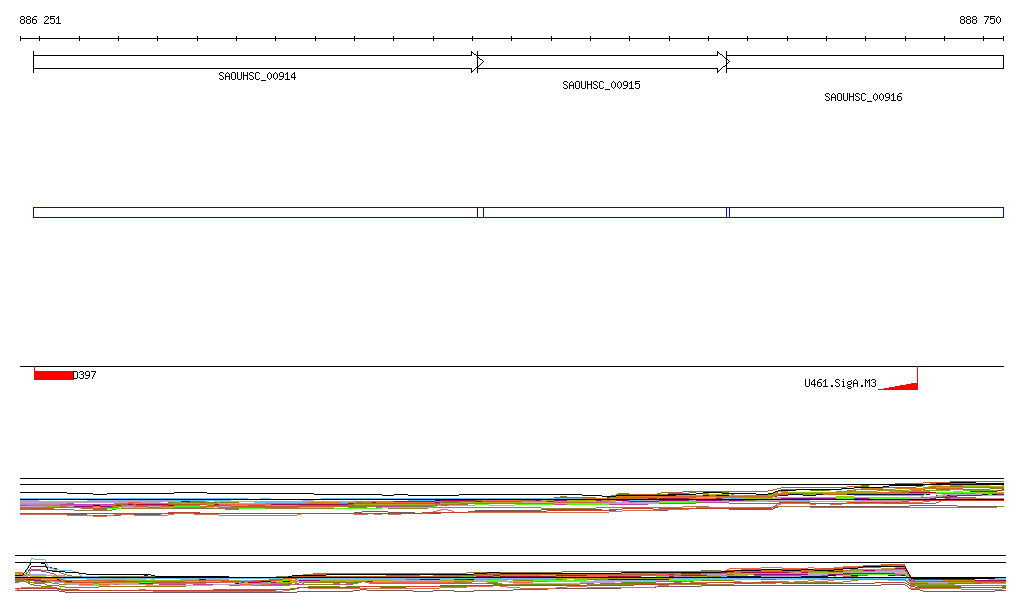Click the SAOUHSC_00914 gene arrow
The image size is (1024, 611).
(250, 62)
